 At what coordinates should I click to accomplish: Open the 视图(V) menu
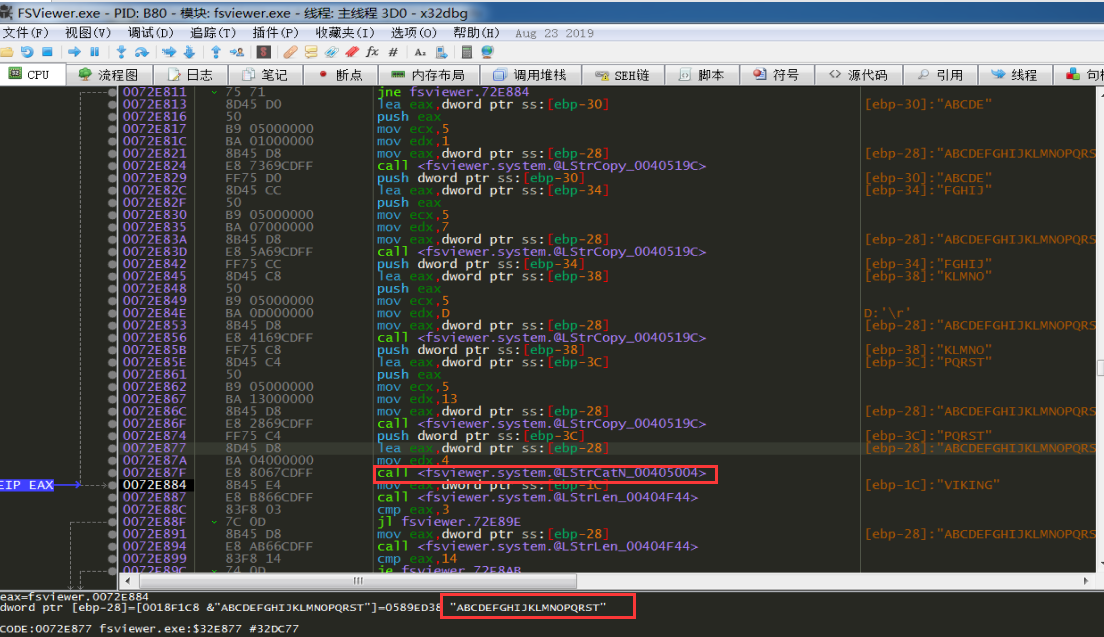click(x=88, y=32)
